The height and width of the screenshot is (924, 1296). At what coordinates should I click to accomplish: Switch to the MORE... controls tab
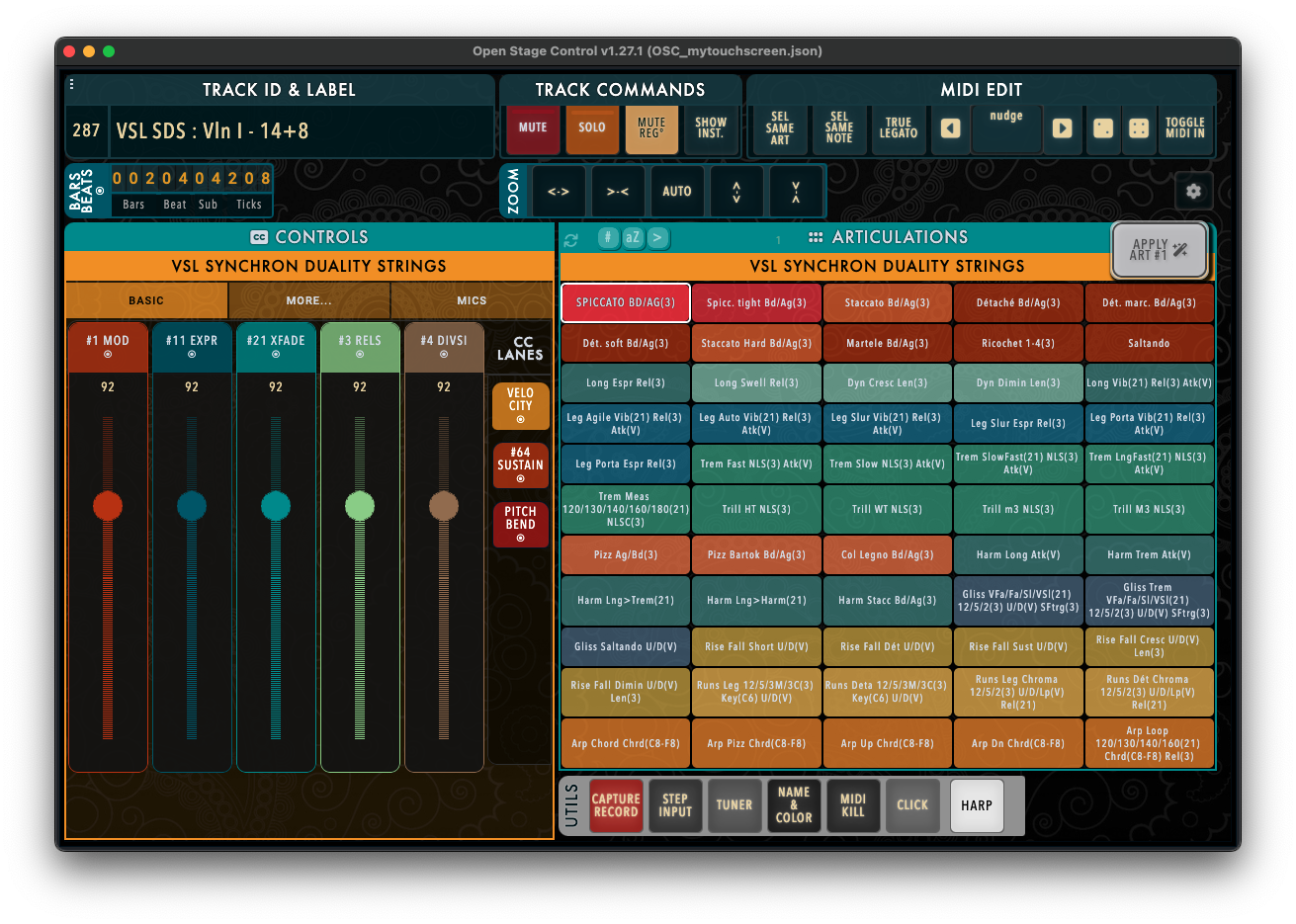[309, 300]
